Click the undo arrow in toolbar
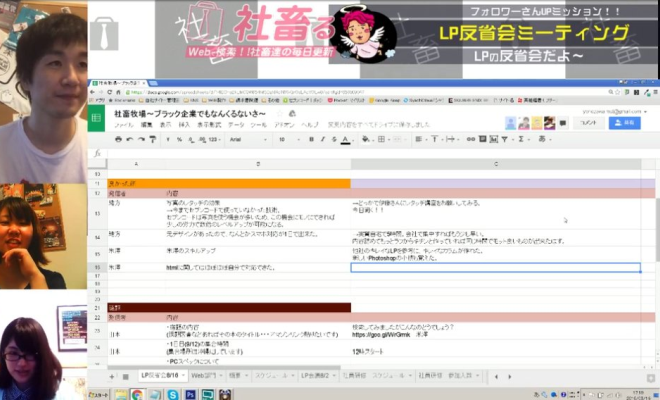Image resolution: width=660 pixels, height=400 pixels. pos(131,139)
